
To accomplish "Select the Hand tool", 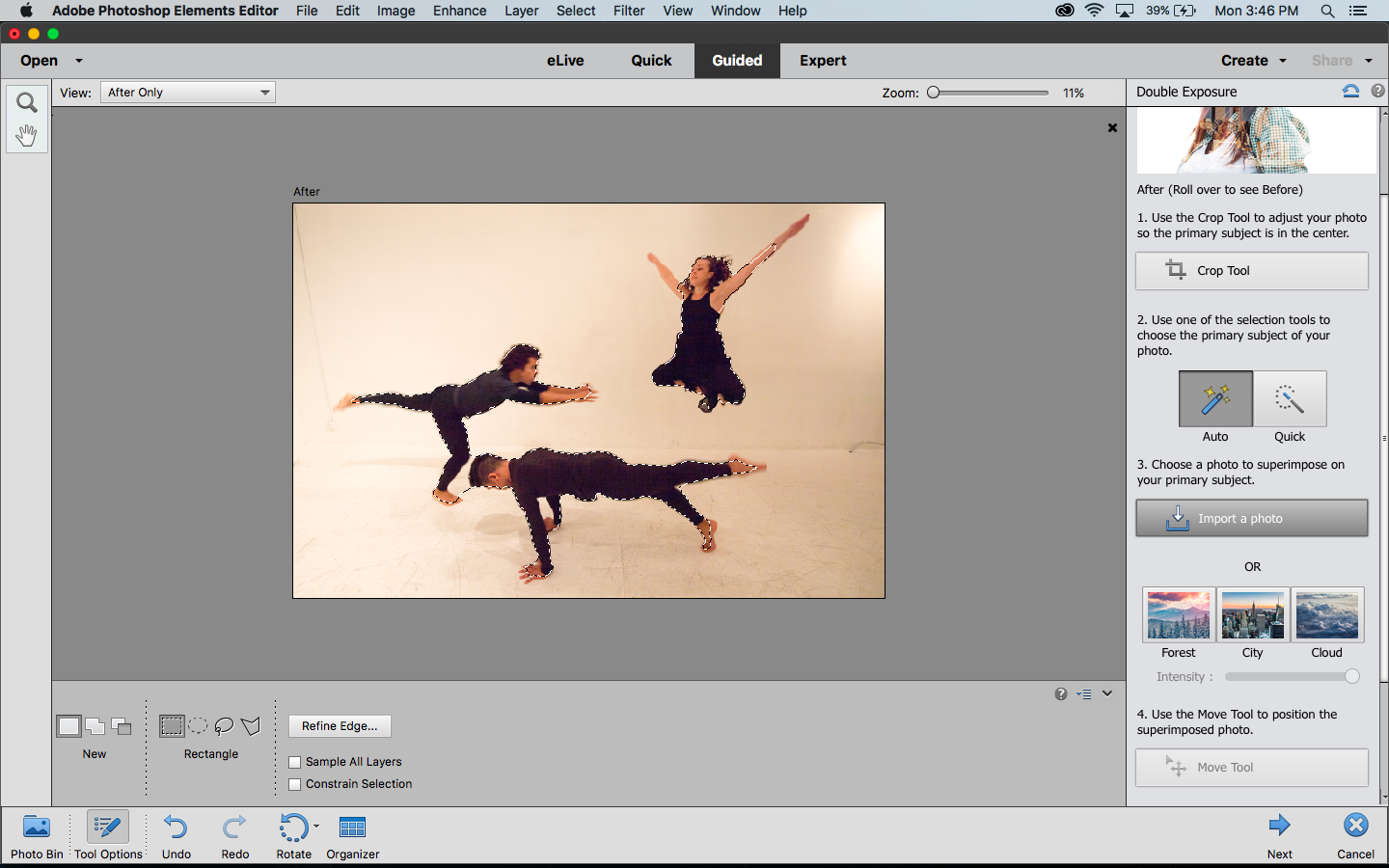I will point(26,135).
